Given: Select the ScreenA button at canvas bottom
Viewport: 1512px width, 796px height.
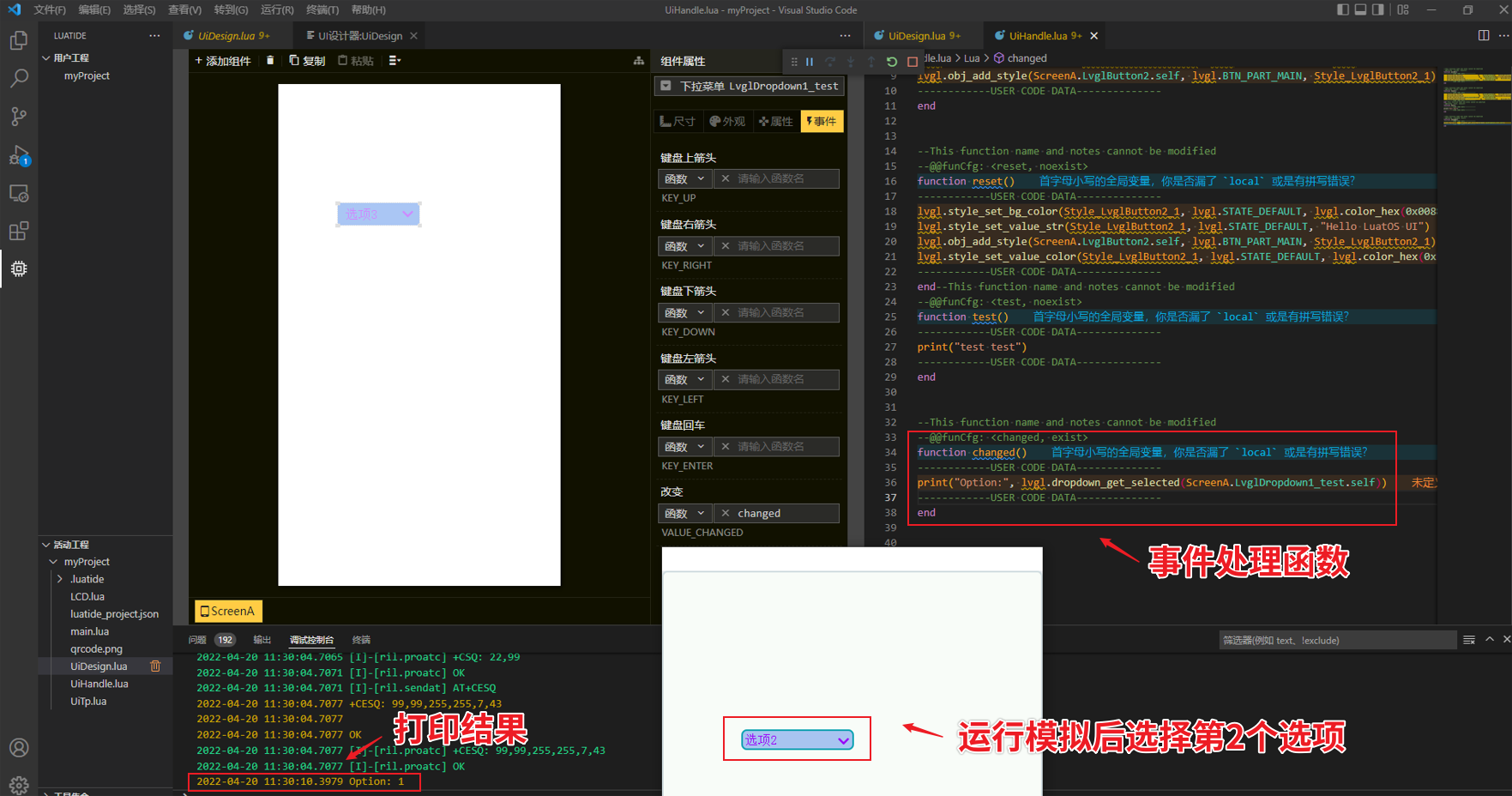Looking at the screenshot, I should pos(227,611).
